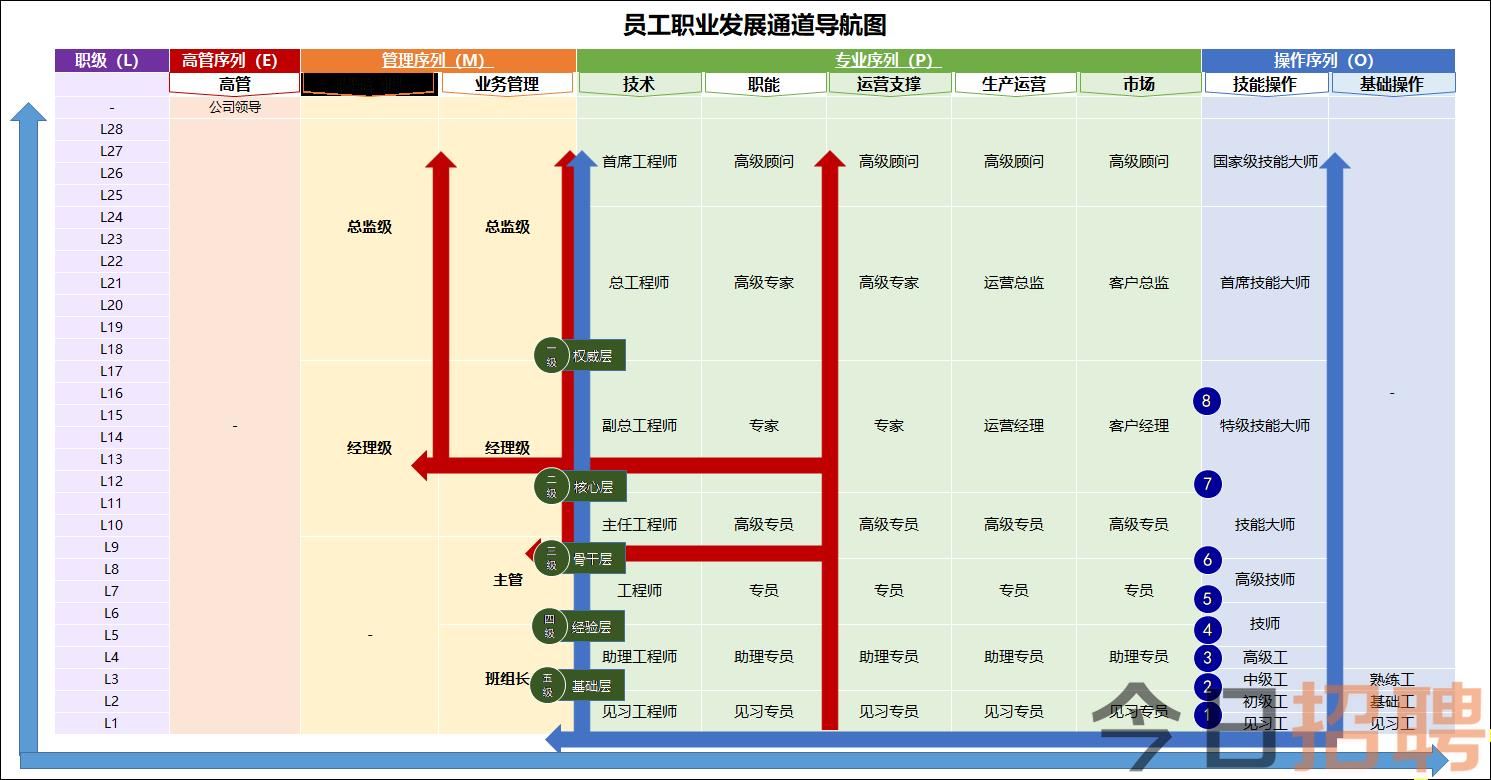This screenshot has height=780, width=1491.
Task: Click the 运营支撑 sub-header tab
Action: [889, 84]
